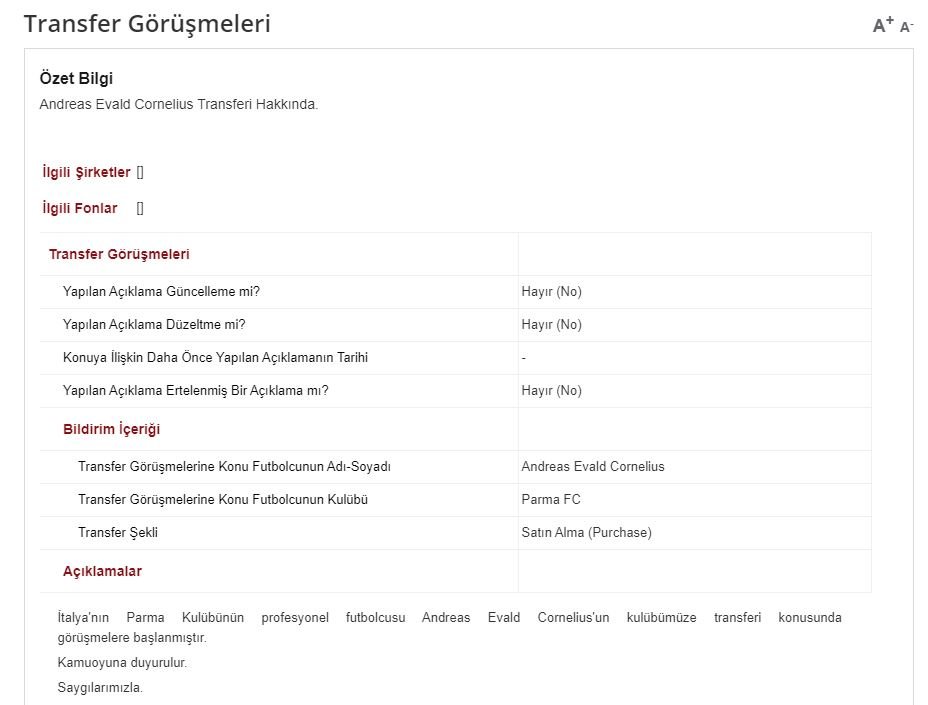Decrease font size with A- icon

point(906,27)
